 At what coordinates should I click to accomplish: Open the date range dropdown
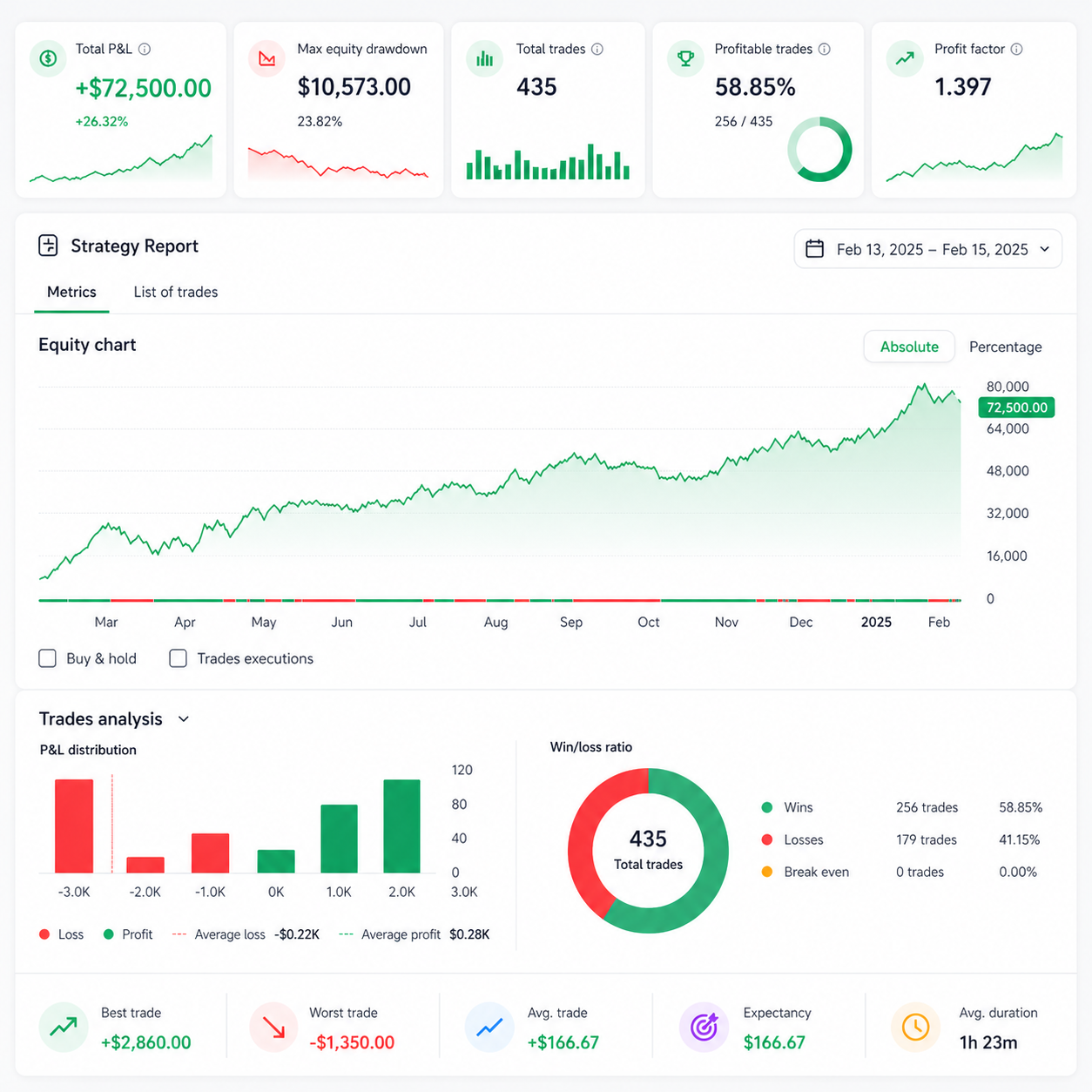[x=928, y=249]
